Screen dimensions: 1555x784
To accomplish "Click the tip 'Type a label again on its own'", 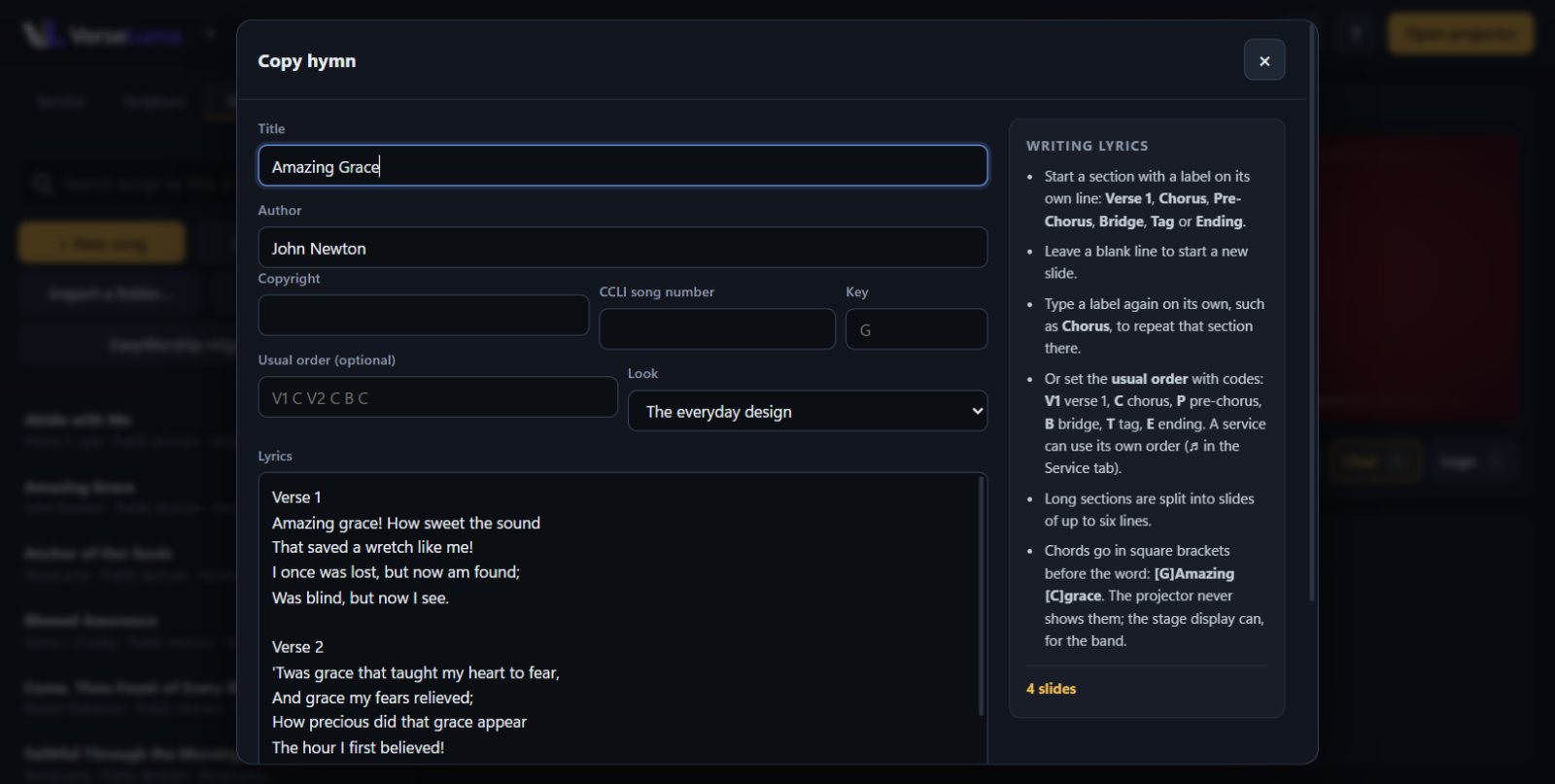I will pos(1155,326).
